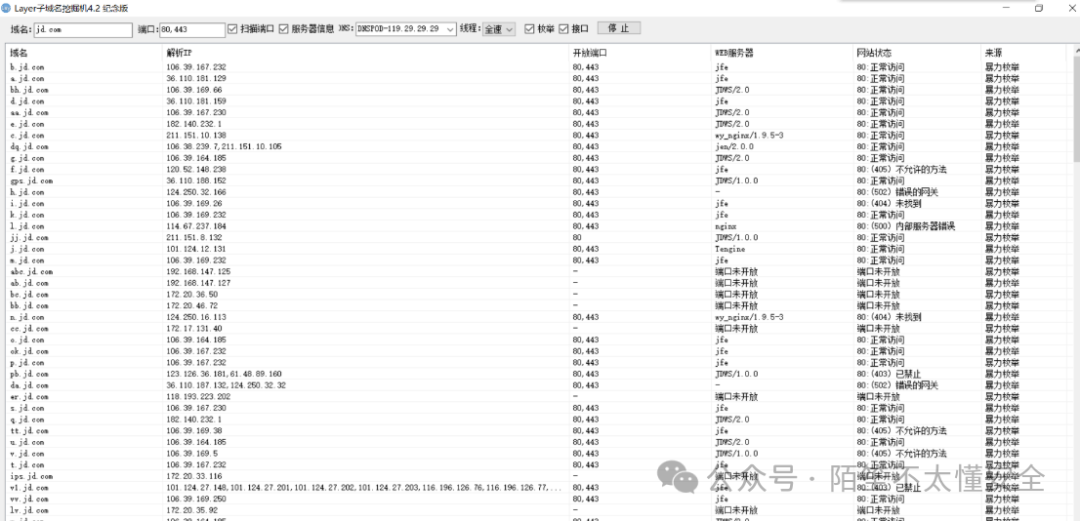
Task: Select the m.jd.com domain
Action: (28, 260)
